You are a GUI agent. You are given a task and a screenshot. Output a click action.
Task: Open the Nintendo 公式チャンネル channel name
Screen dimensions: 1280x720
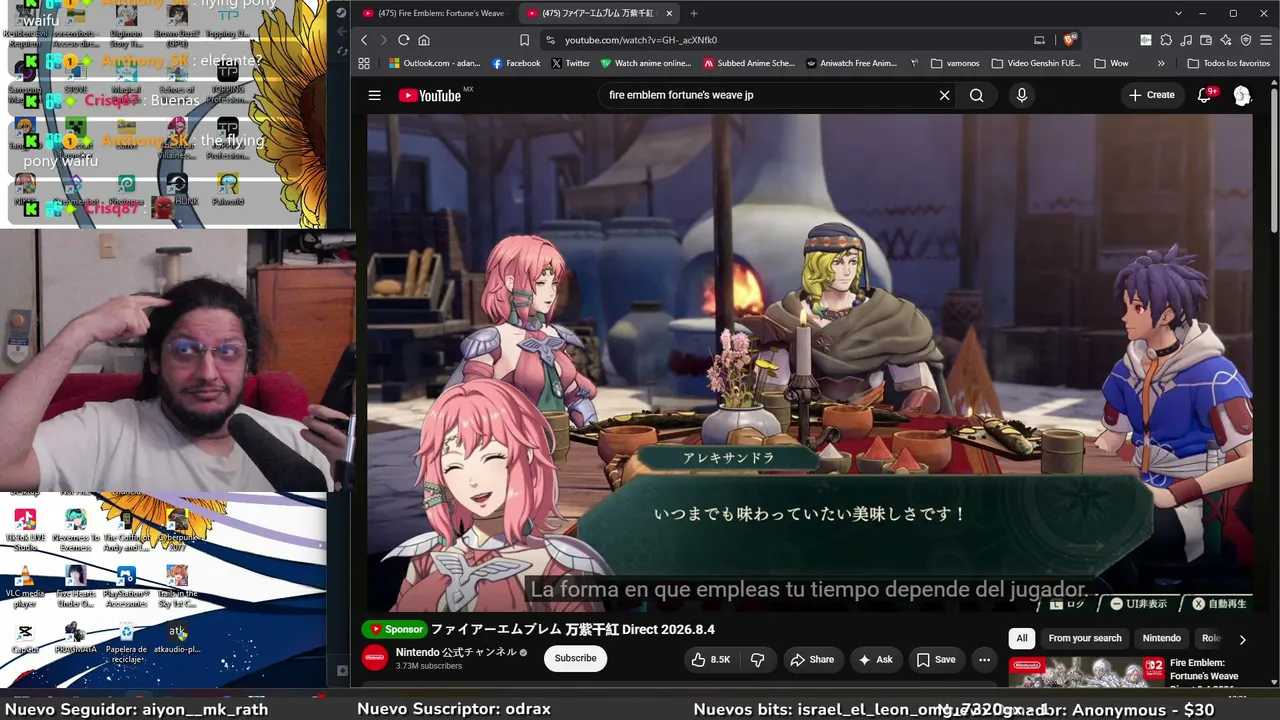click(456, 652)
